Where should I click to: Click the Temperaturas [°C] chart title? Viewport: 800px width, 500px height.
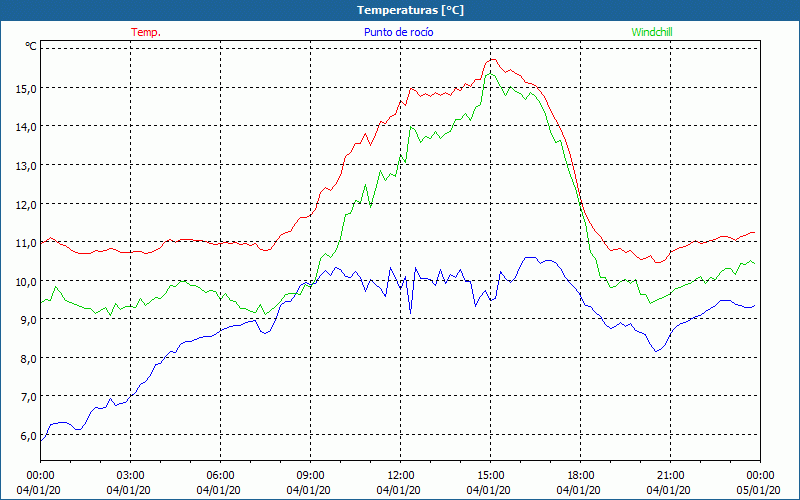[410, 10]
